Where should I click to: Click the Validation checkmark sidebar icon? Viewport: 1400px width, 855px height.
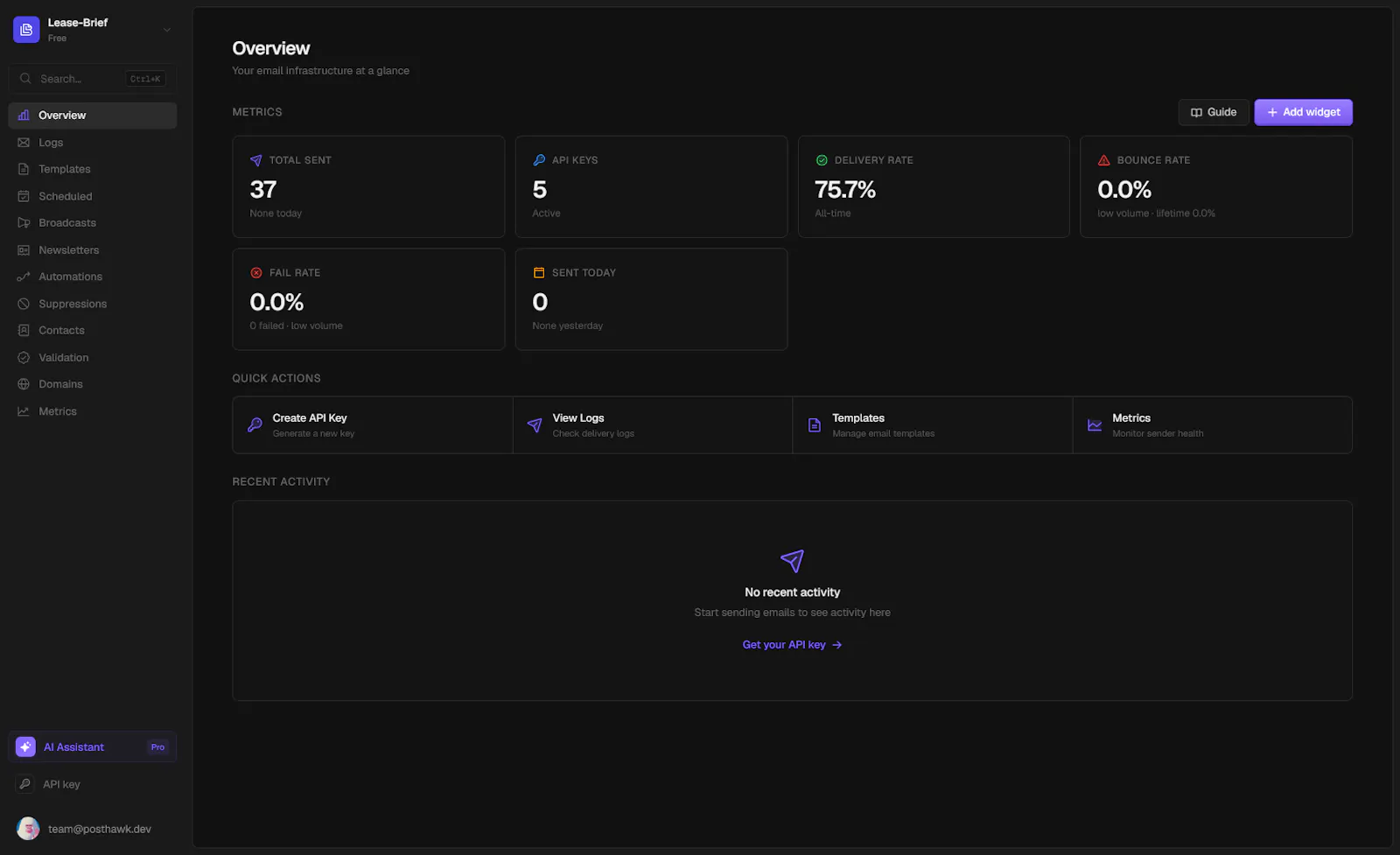(x=24, y=358)
